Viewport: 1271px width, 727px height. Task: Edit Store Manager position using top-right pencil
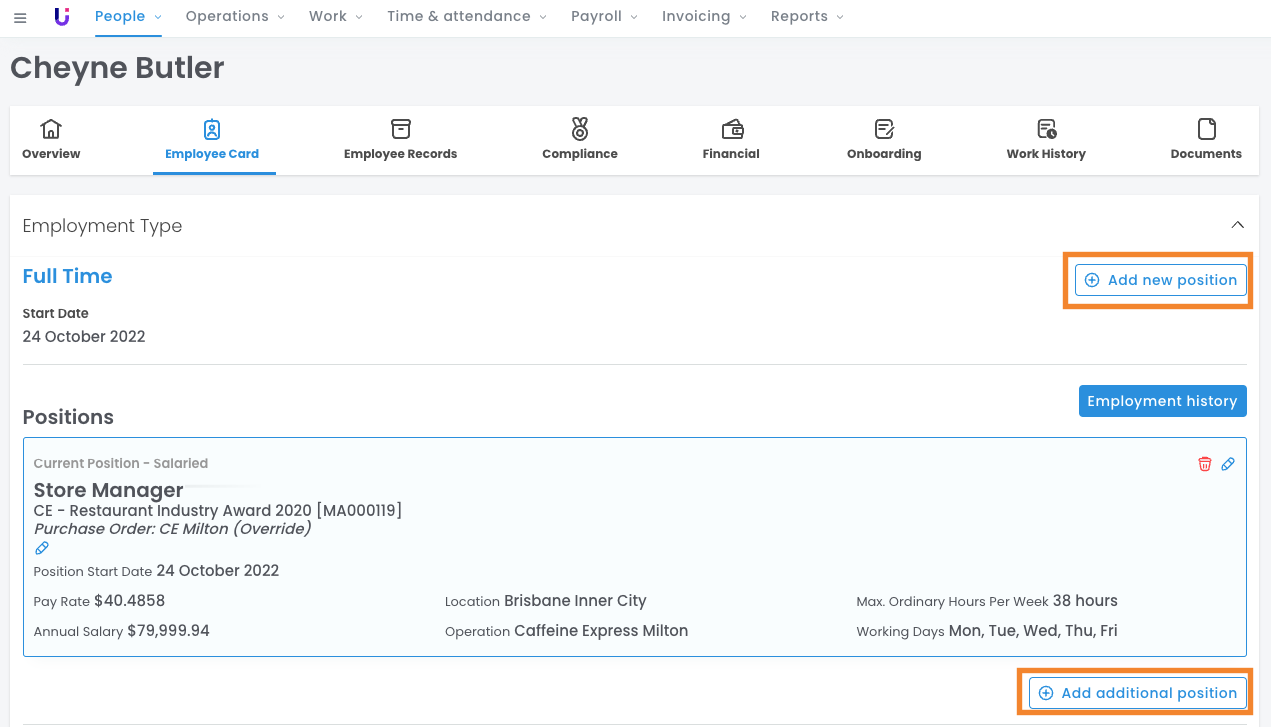coord(1228,464)
